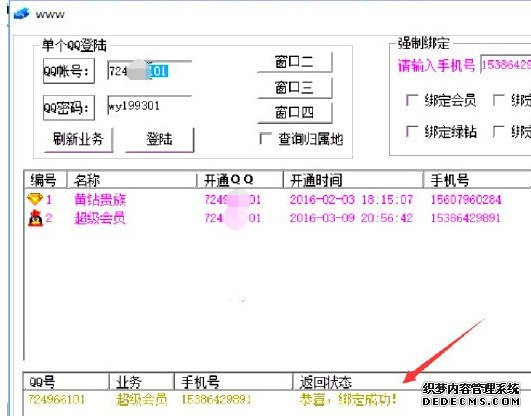Check the 绑定绿钻 checkbox

click(411, 131)
